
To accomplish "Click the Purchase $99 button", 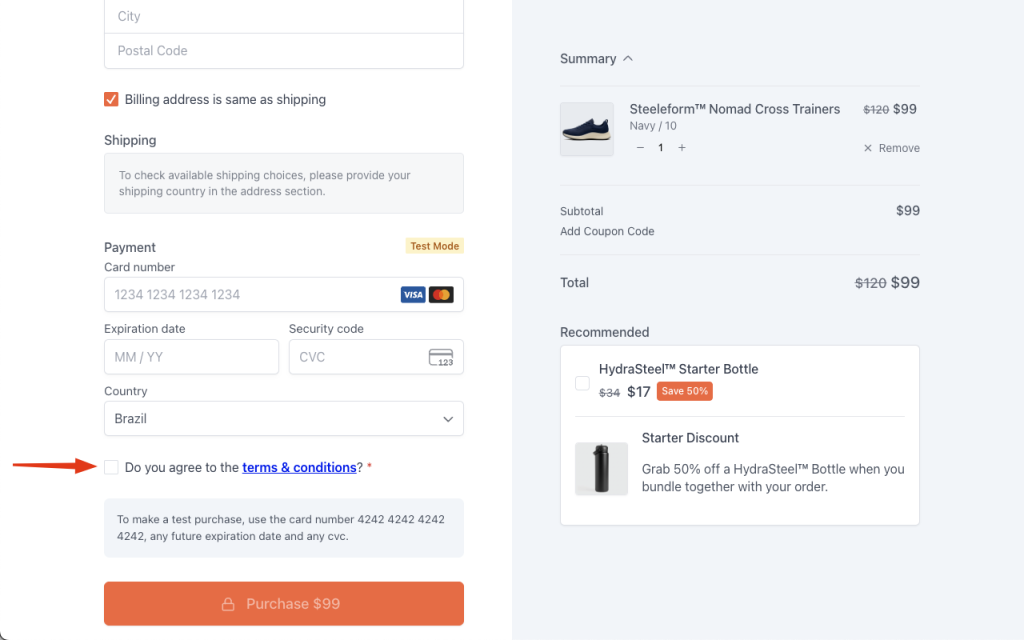I will 283,603.
